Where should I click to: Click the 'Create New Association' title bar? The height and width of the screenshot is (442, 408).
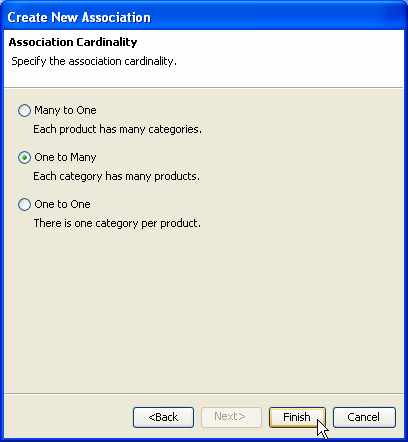click(204, 17)
